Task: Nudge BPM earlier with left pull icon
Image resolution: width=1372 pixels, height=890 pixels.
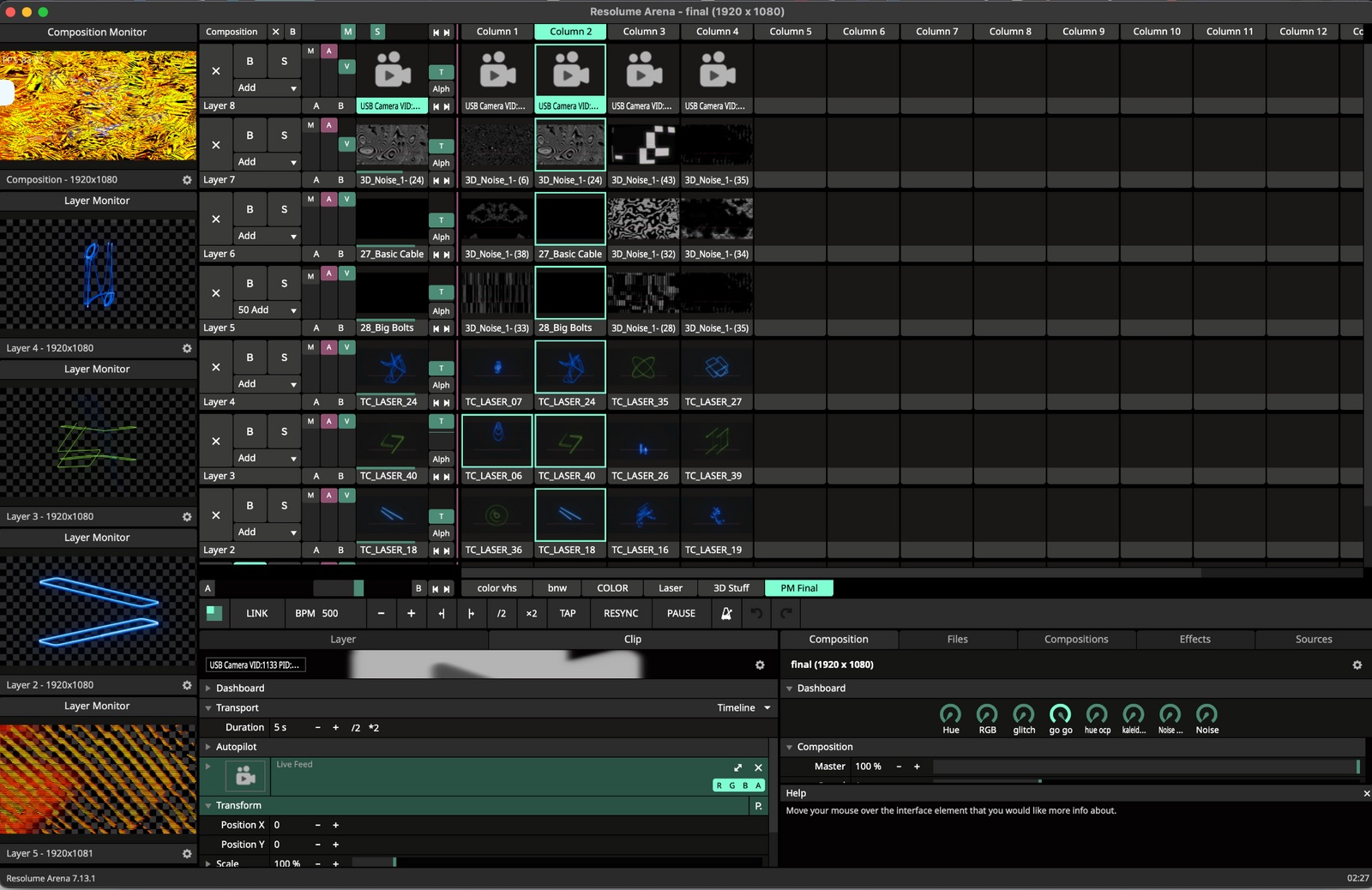Action: pos(441,613)
